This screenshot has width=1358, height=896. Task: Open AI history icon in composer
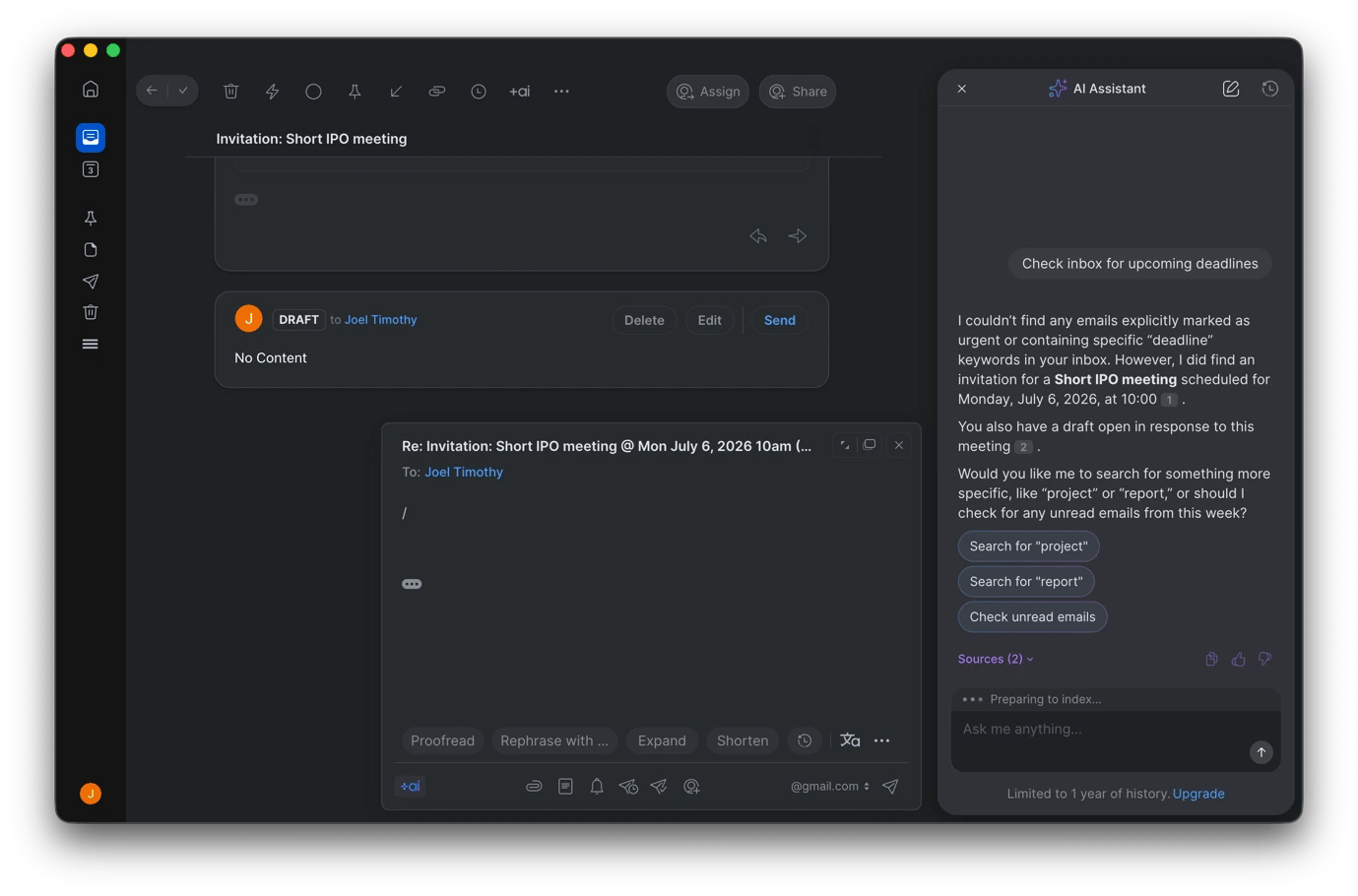point(805,741)
